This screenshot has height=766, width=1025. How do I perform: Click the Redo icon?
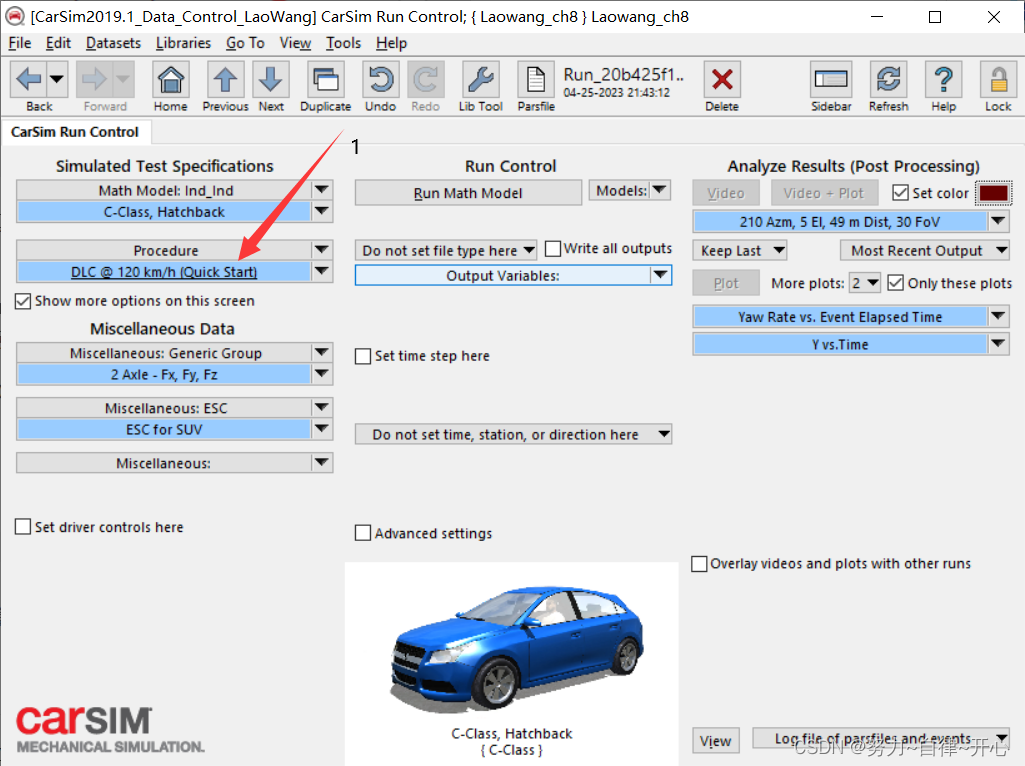[426, 80]
